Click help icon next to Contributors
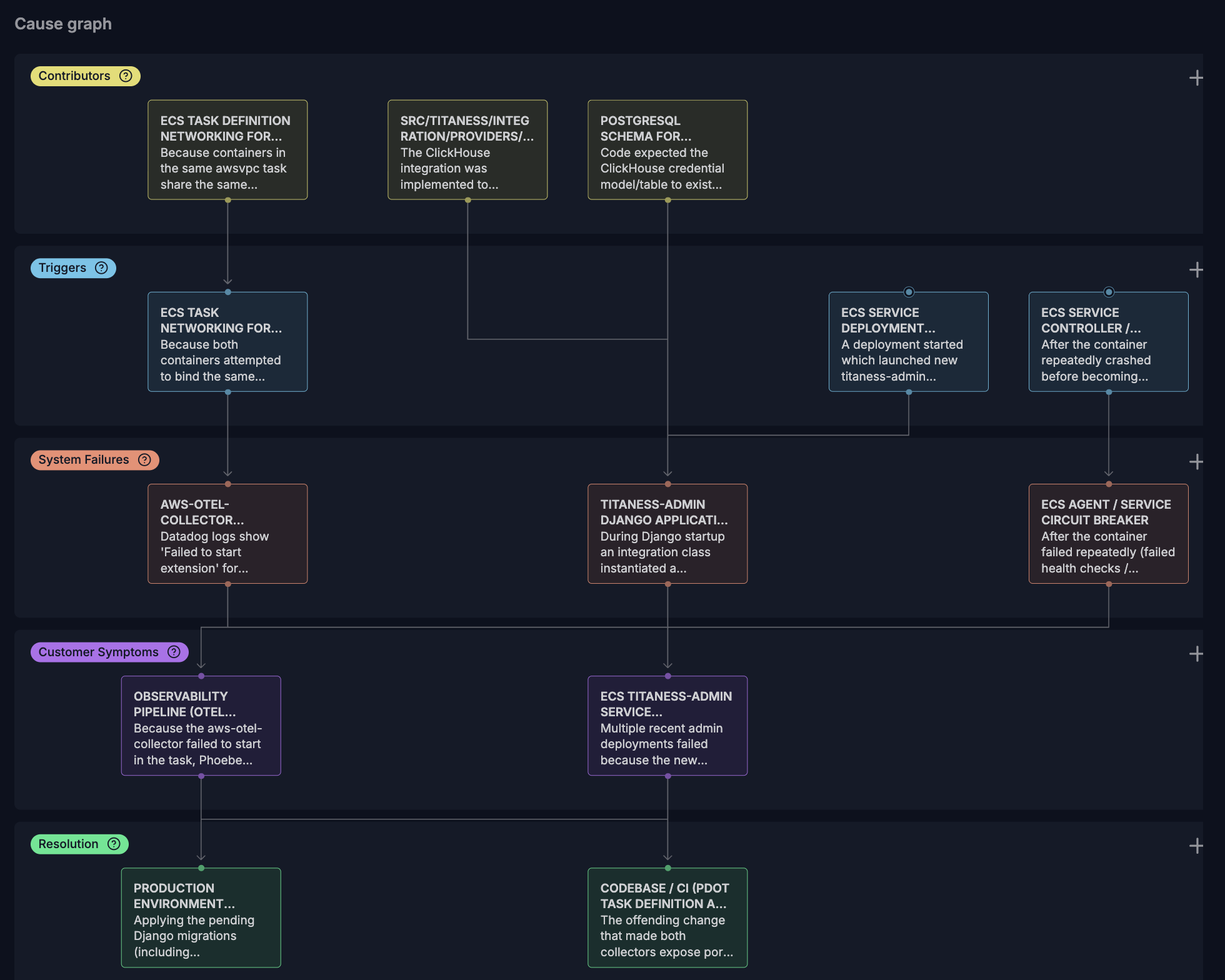The image size is (1225, 980). 126,76
